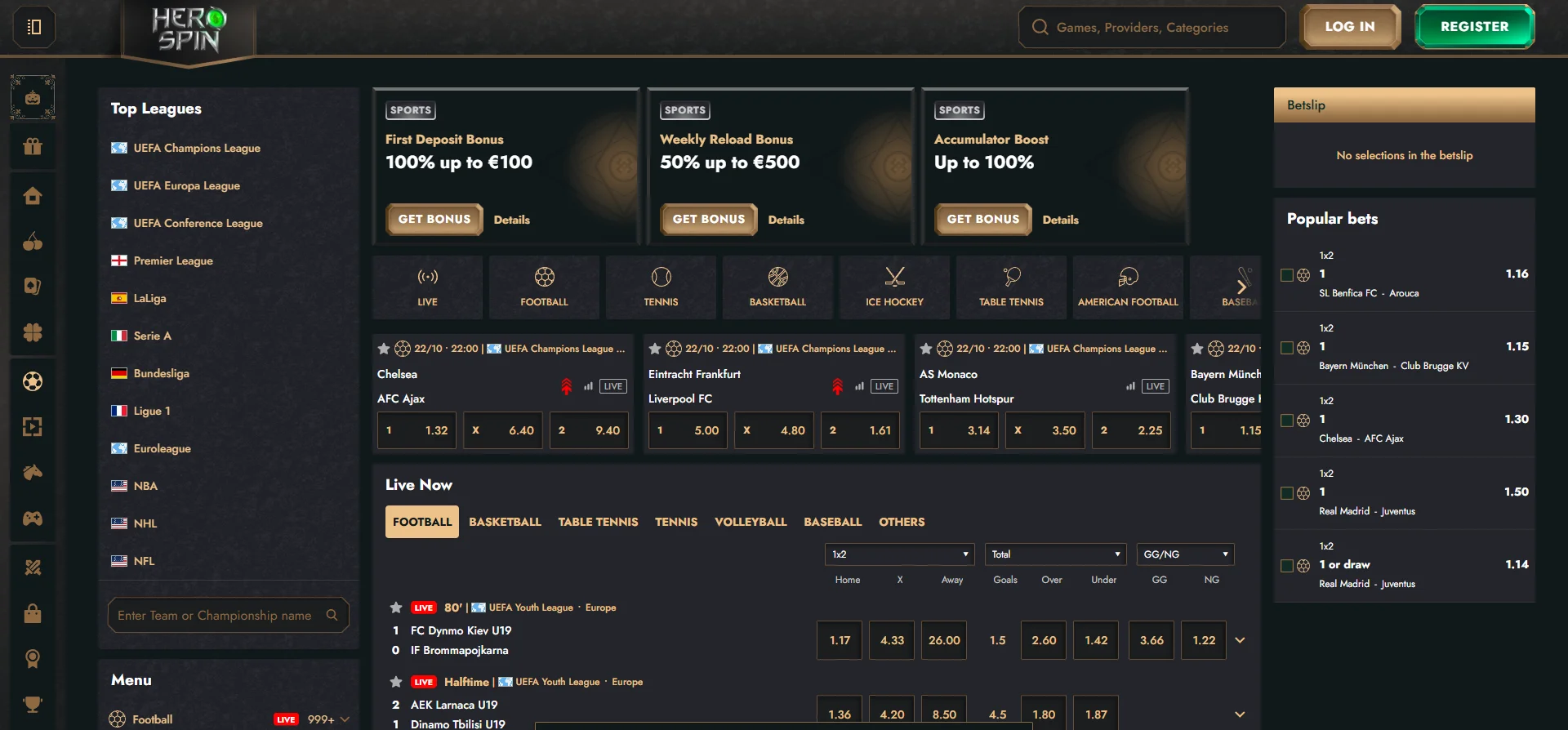Screen dimensions: 1568x730
Task: Open statistics icon for Chelsea vs AFC Ajax
Action: pos(588,386)
